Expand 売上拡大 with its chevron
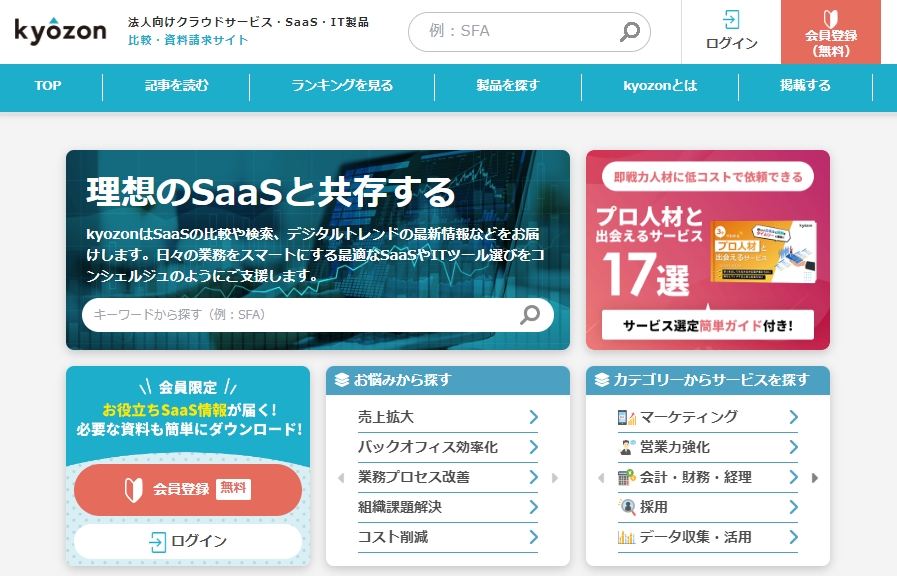897x576 pixels. 534,417
